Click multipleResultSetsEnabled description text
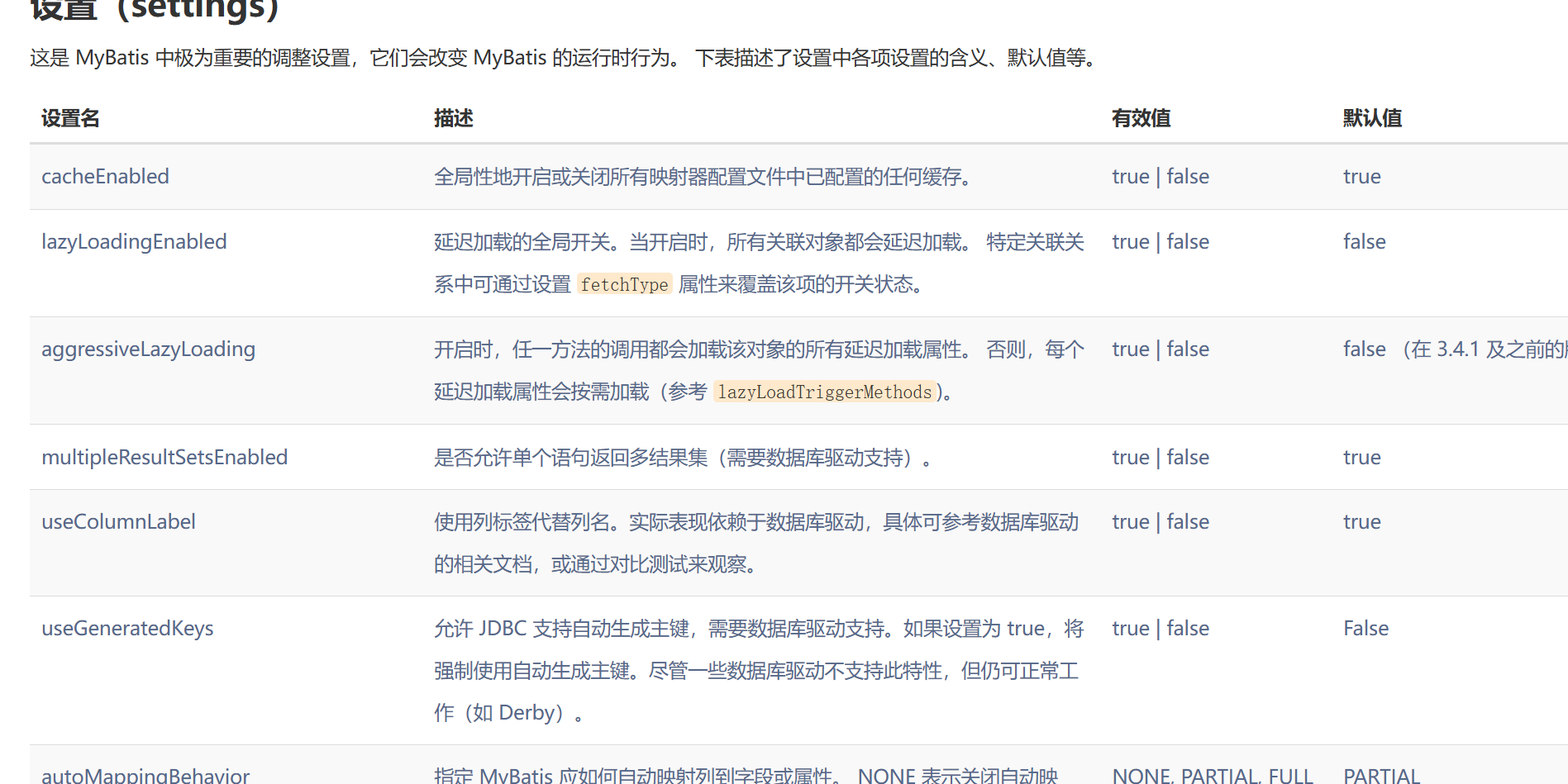This screenshot has width=1568, height=784. click(x=683, y=457)
